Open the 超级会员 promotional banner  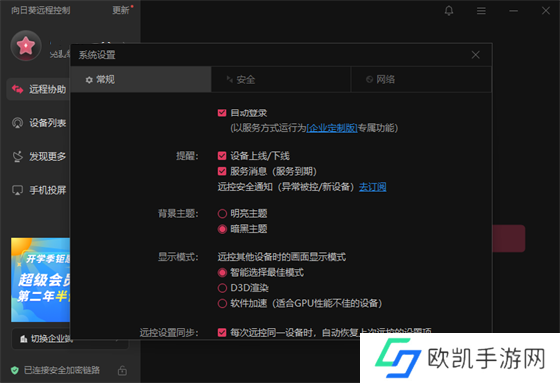(x=40, y=280)
